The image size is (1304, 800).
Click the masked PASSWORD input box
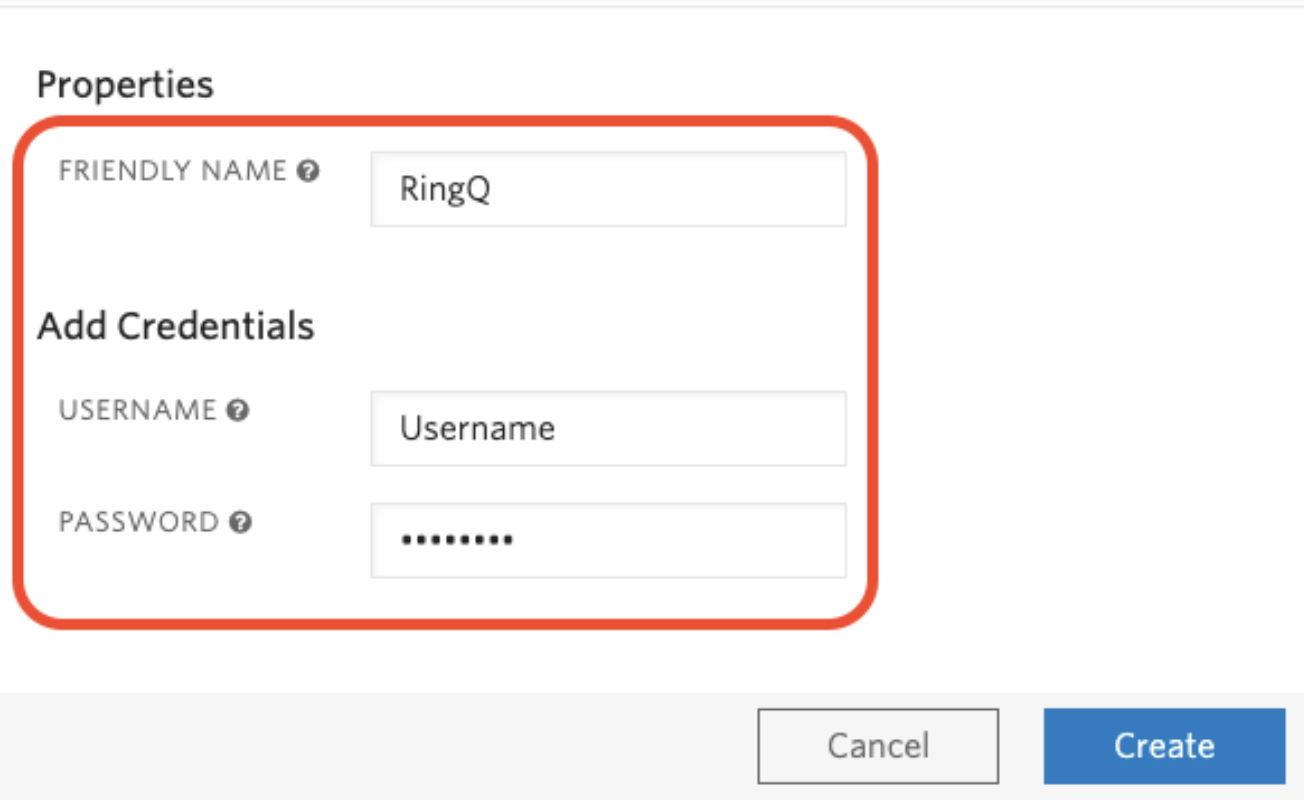pyautogui.click(x=608, y=540)
